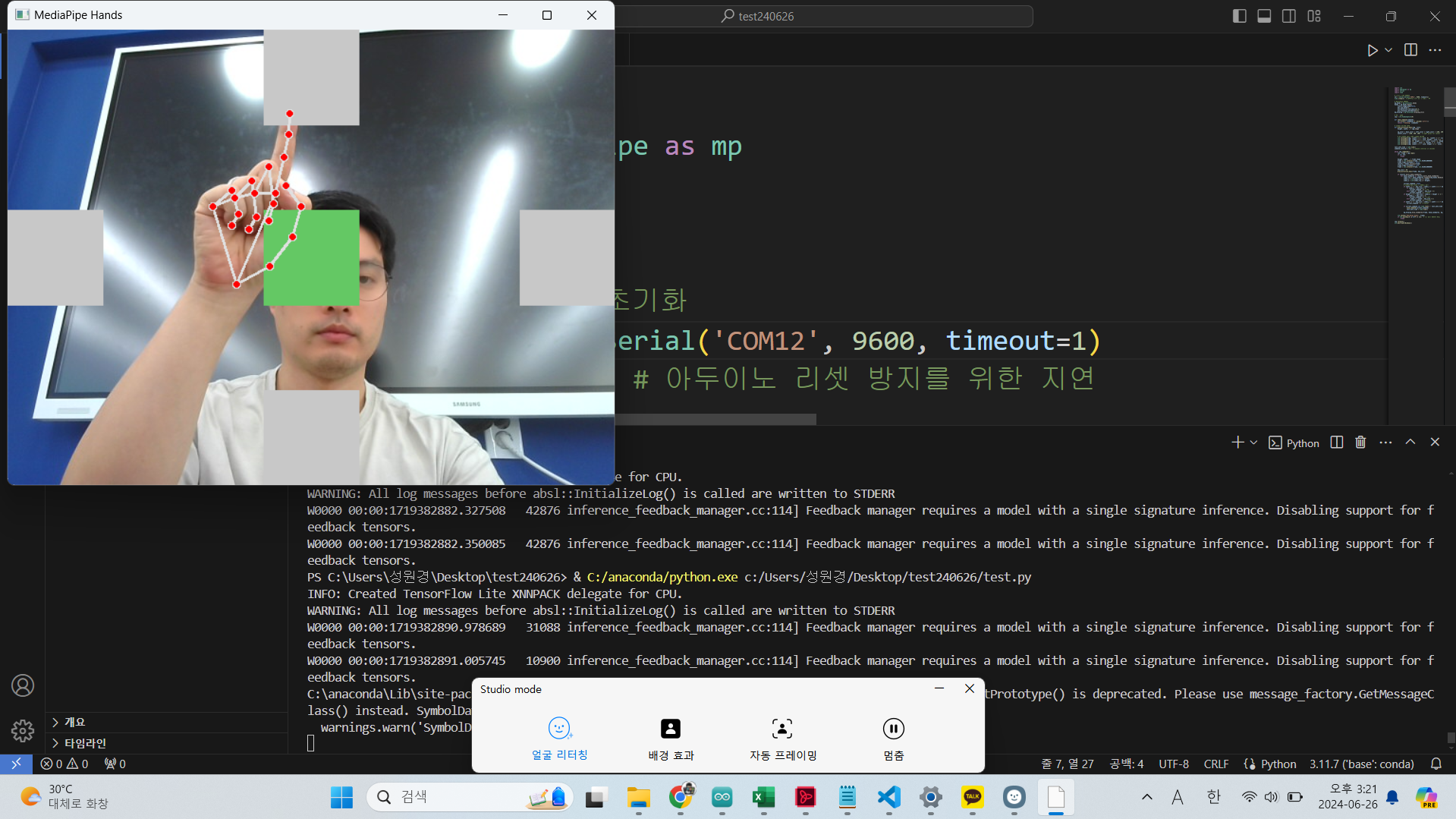The height and width of the screenshot is (819, 1456).
Task: Select 얼굴 리터칭 in Studio mode
Action: [560, 738]
